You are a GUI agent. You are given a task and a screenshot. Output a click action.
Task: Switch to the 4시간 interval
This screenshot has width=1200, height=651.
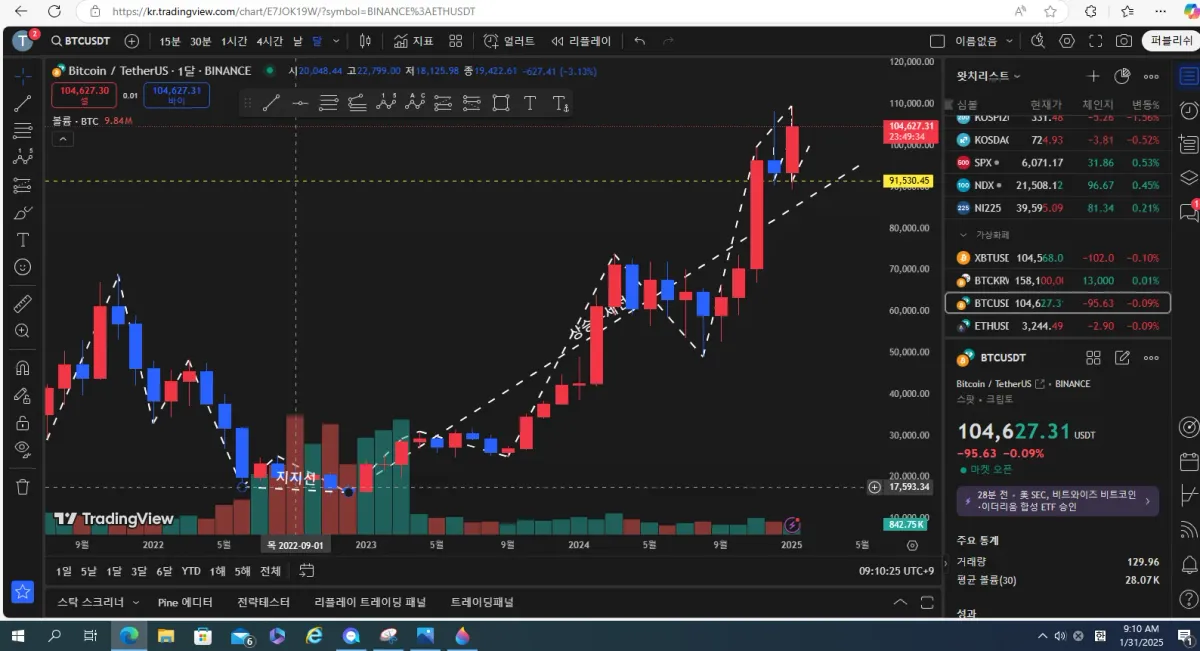pos(269,41)
